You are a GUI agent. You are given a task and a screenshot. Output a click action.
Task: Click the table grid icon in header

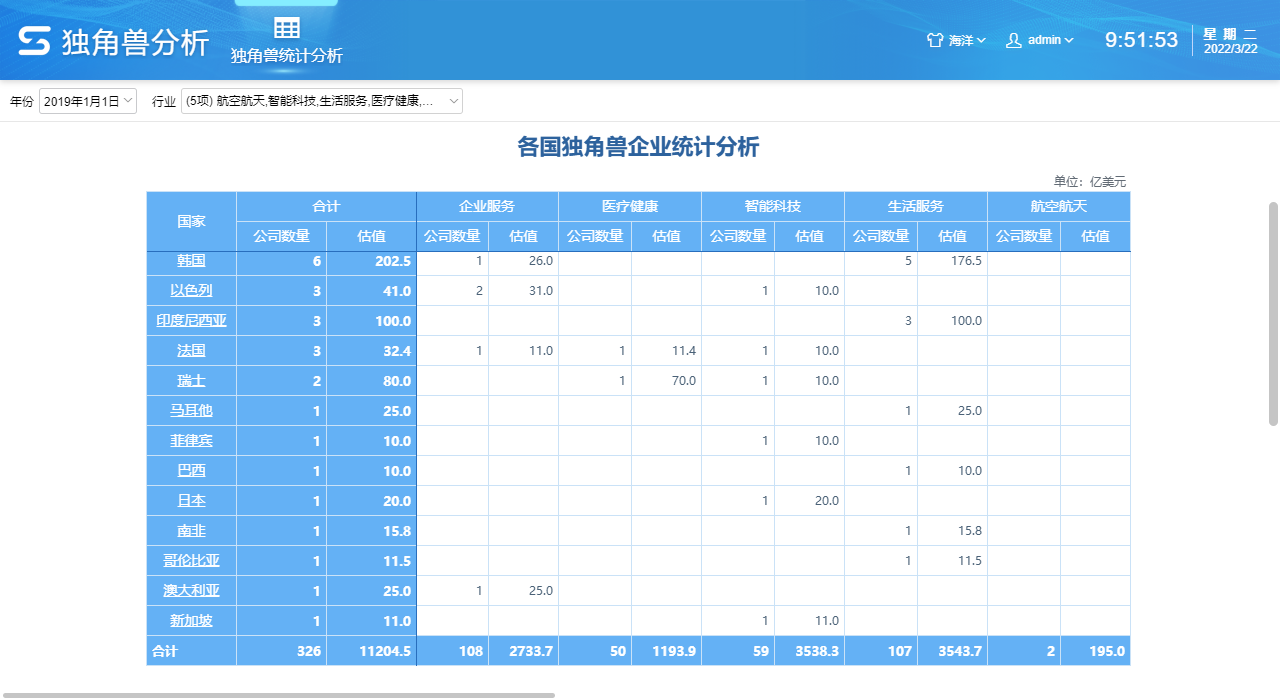tap(287, 28)
